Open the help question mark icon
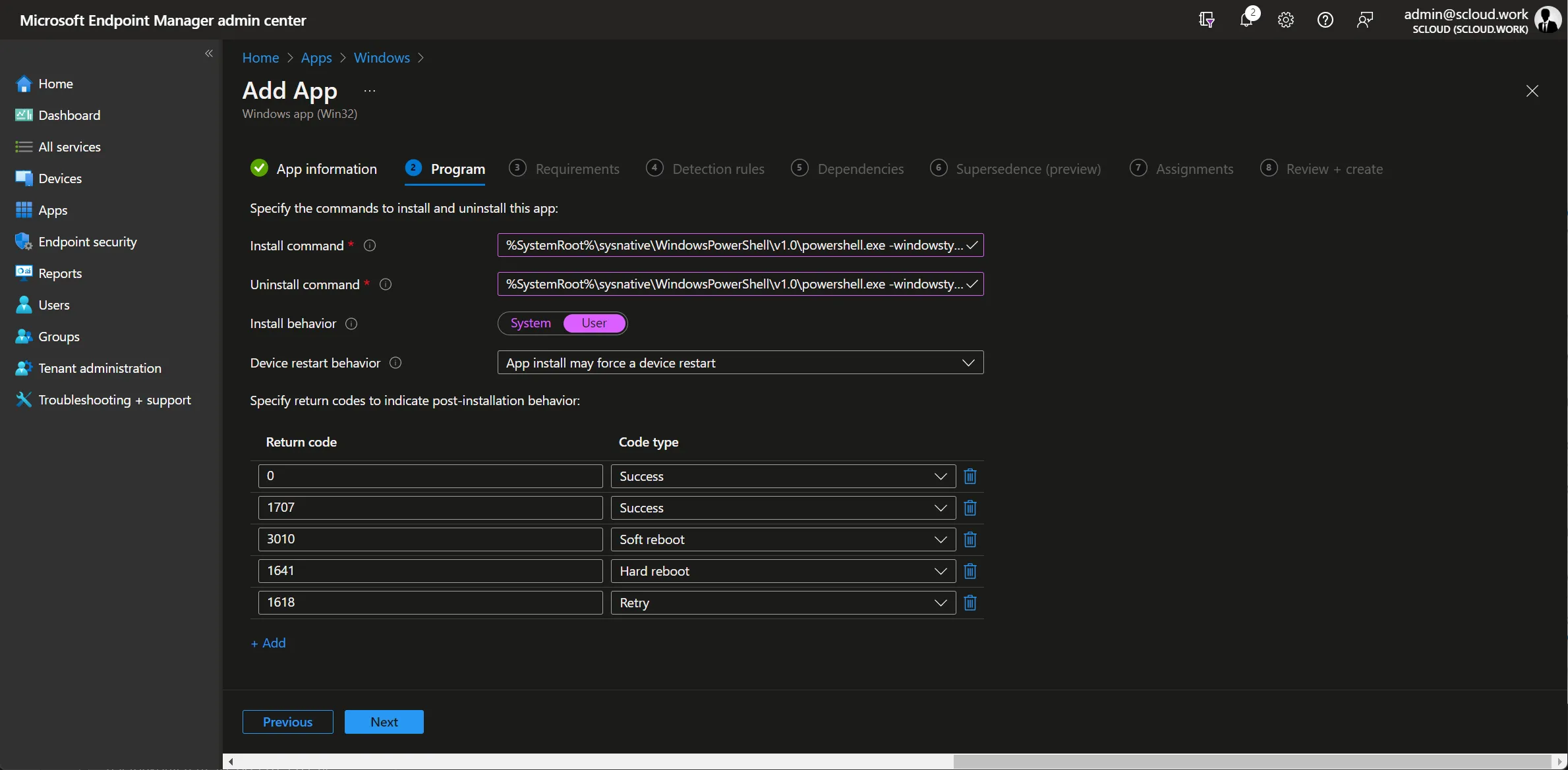1568x770 pixels. (x=1325, y=20)
